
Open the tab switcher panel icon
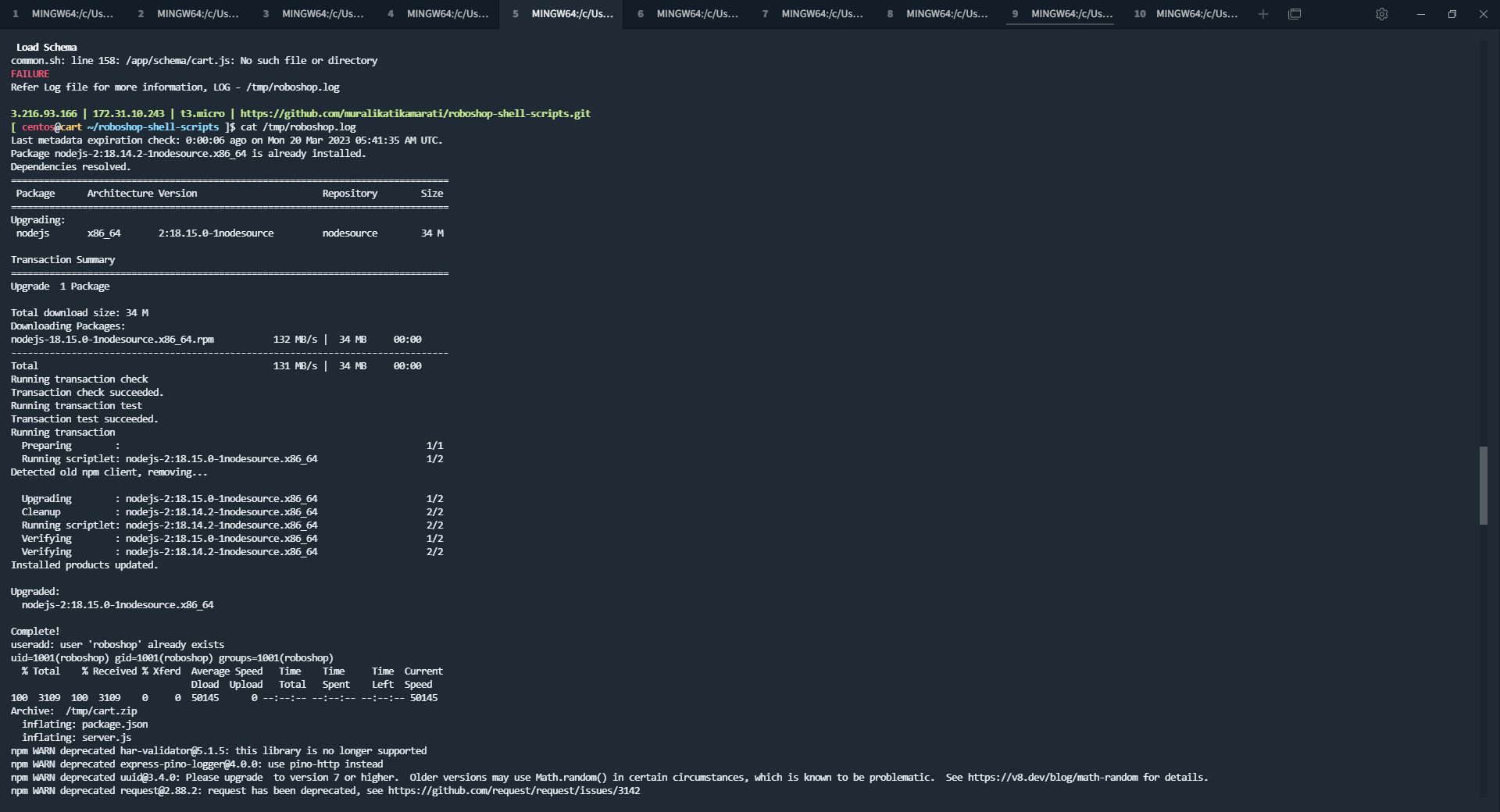[1295, 14]
